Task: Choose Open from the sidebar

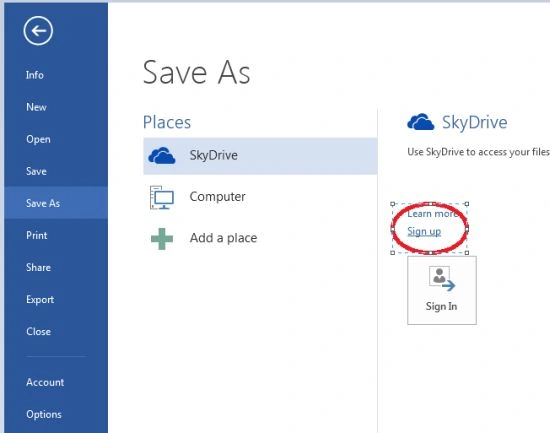Action: (x=38, y=139)
